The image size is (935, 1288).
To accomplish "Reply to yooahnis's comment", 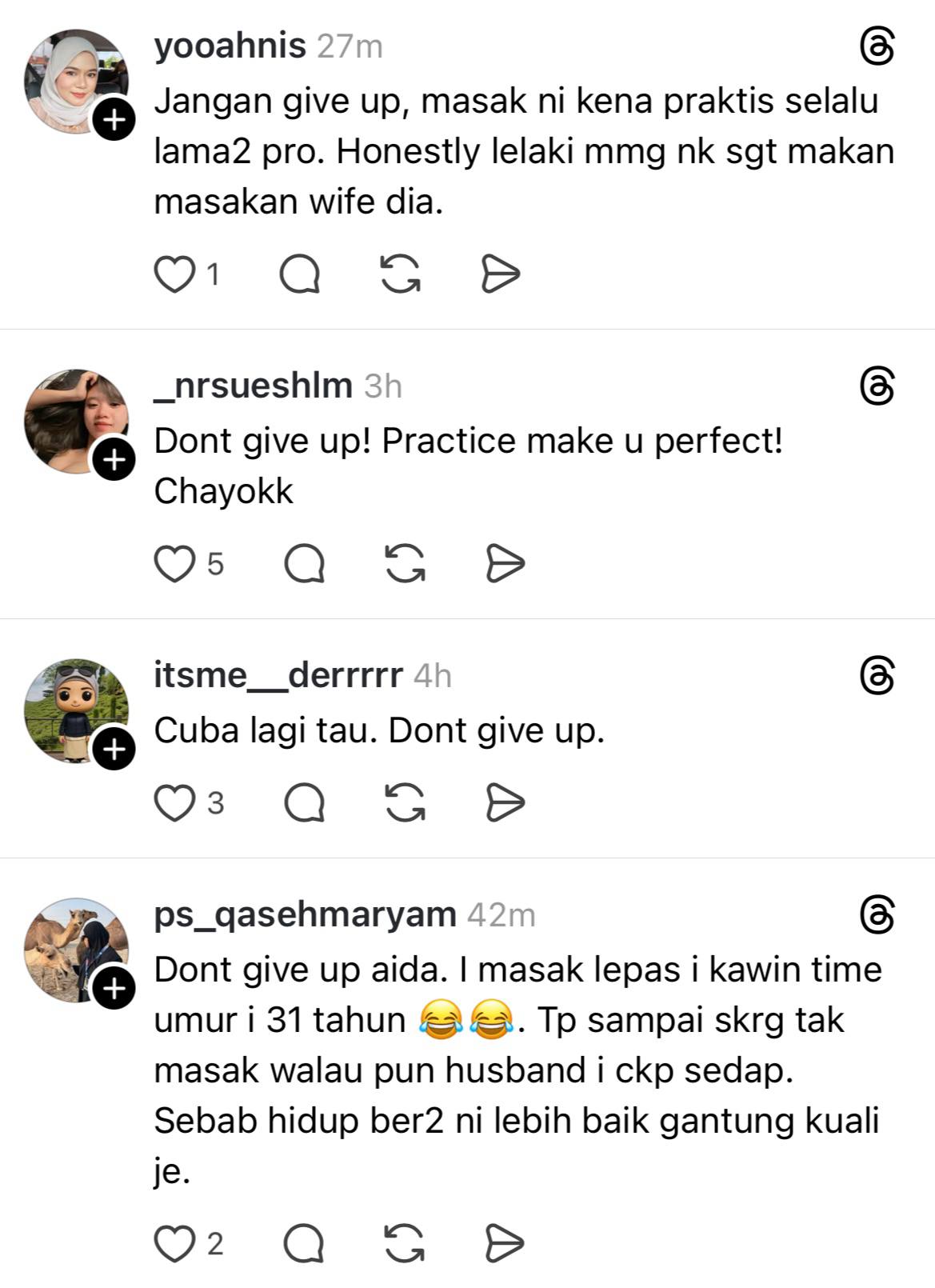I will 300,274.
